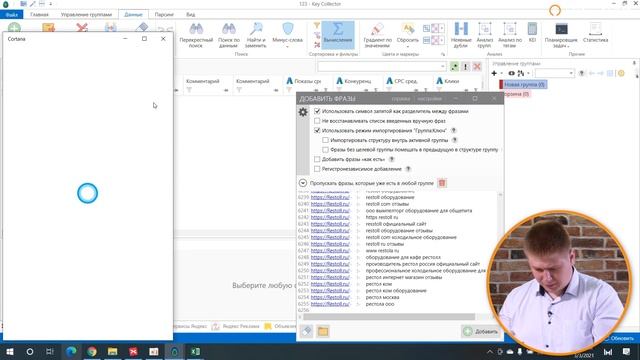Click Обновить in the status bar
Screen dimensions: 640x360
(x=622, y=338)
